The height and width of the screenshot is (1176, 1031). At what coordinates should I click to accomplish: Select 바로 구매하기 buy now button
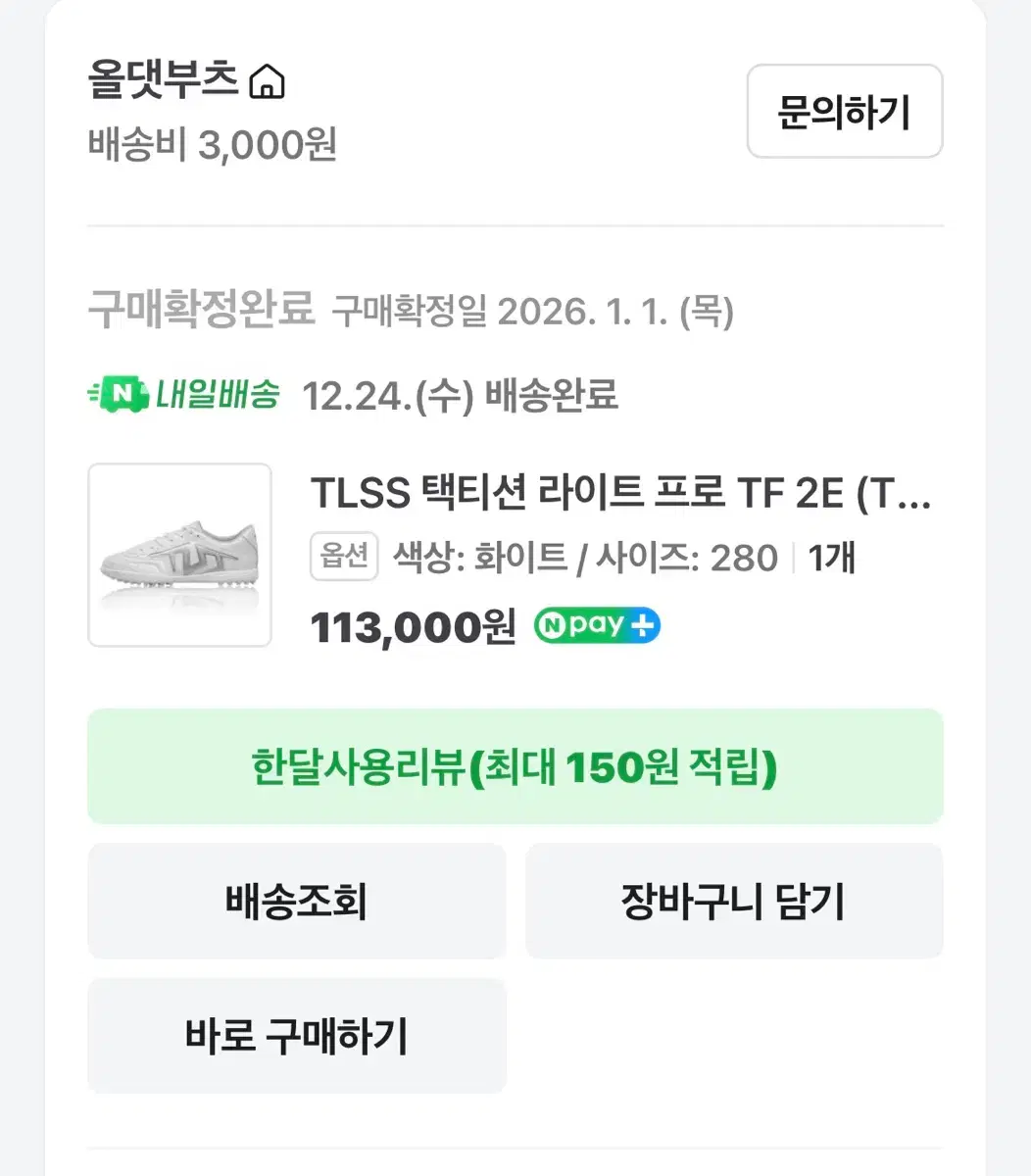(297, 1036)
